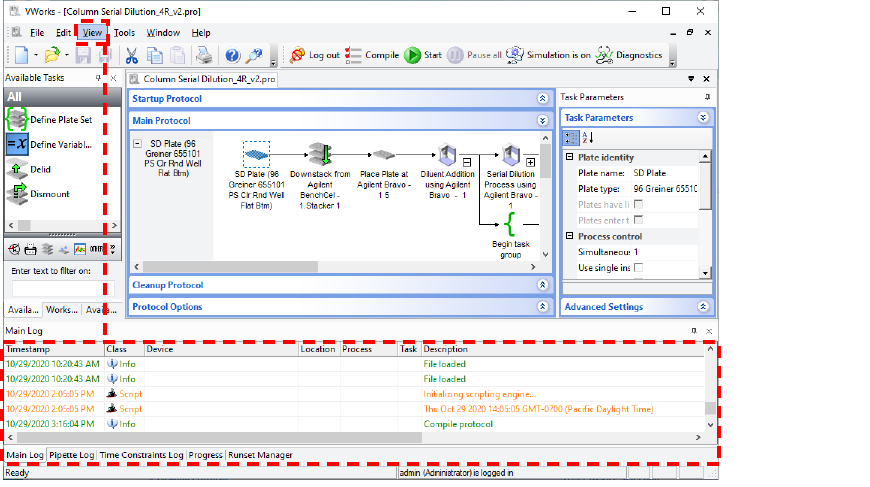Screen dimensions: 870x487
Task: Select the Delid task icon
Action: click(17, 169)
